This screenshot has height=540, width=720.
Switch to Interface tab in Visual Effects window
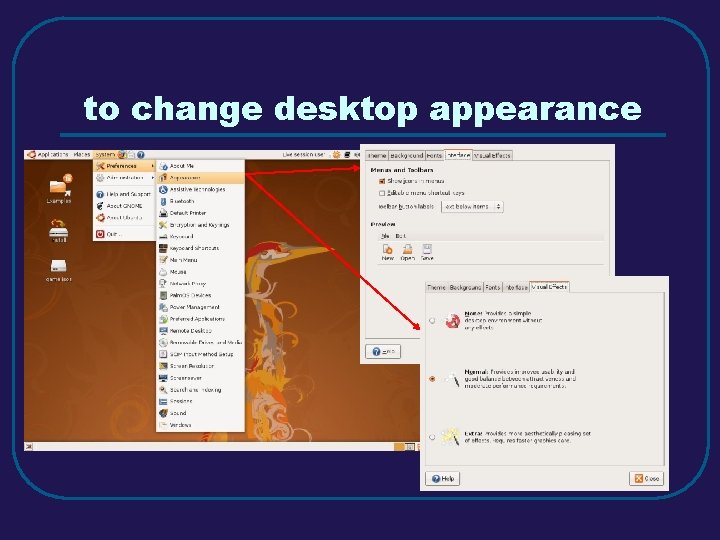[x=516, y=287]
